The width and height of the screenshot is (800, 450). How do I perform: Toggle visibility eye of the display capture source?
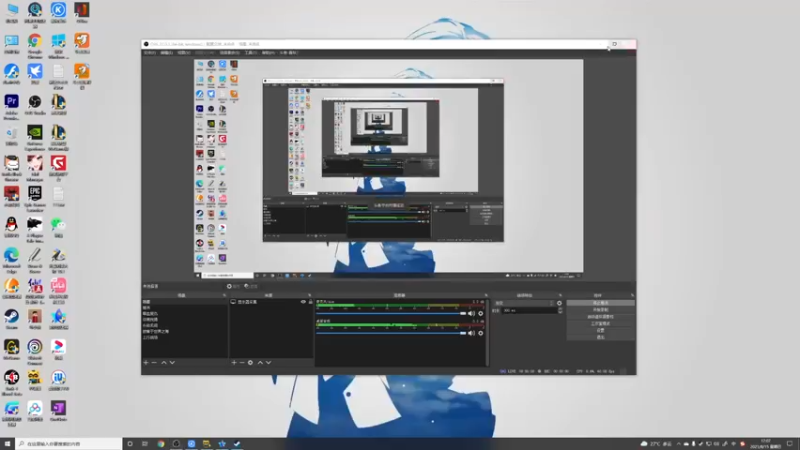[x=303, y=302]
